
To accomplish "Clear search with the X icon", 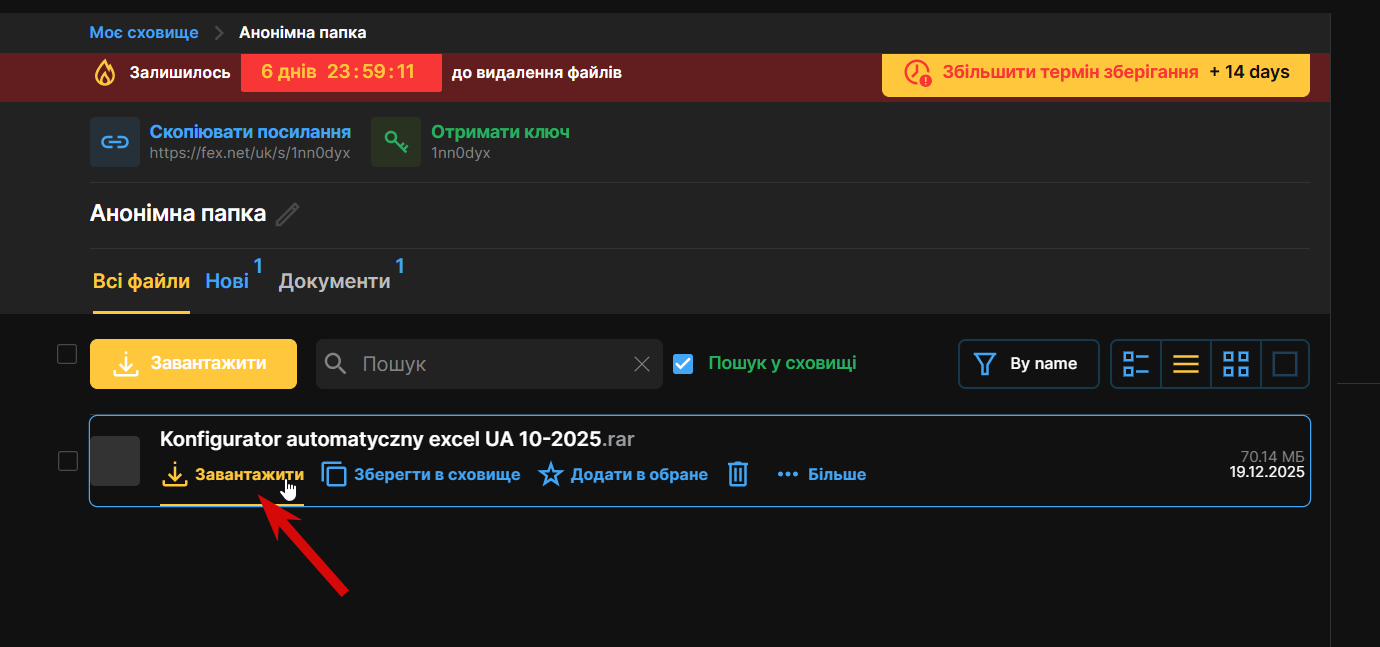I will pyautogui.click(x=642, y=364).
